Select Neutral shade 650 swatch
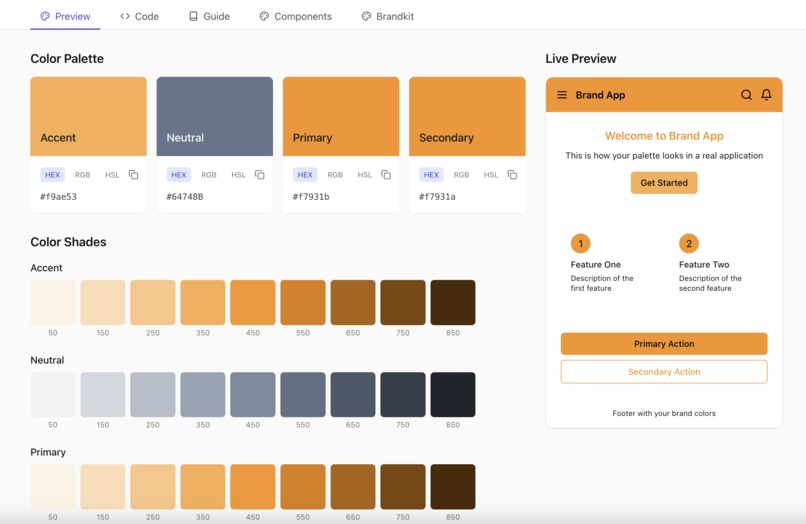Viewport: 806px width, 524px height. point(353,394)
